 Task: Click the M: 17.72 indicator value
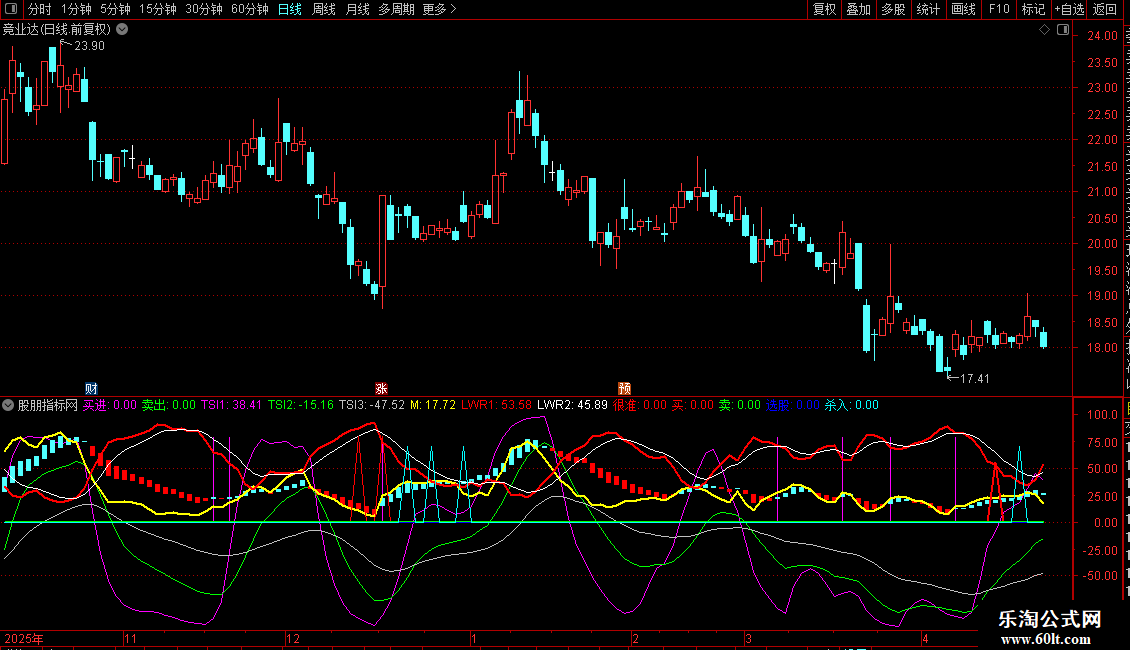[433, 405]
